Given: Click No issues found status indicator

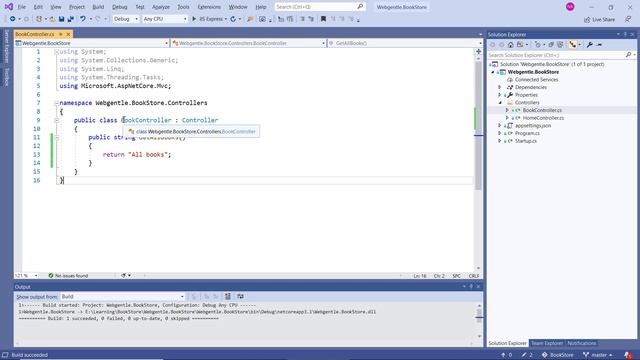Looking at the screenshot, I should pos(68,276).
